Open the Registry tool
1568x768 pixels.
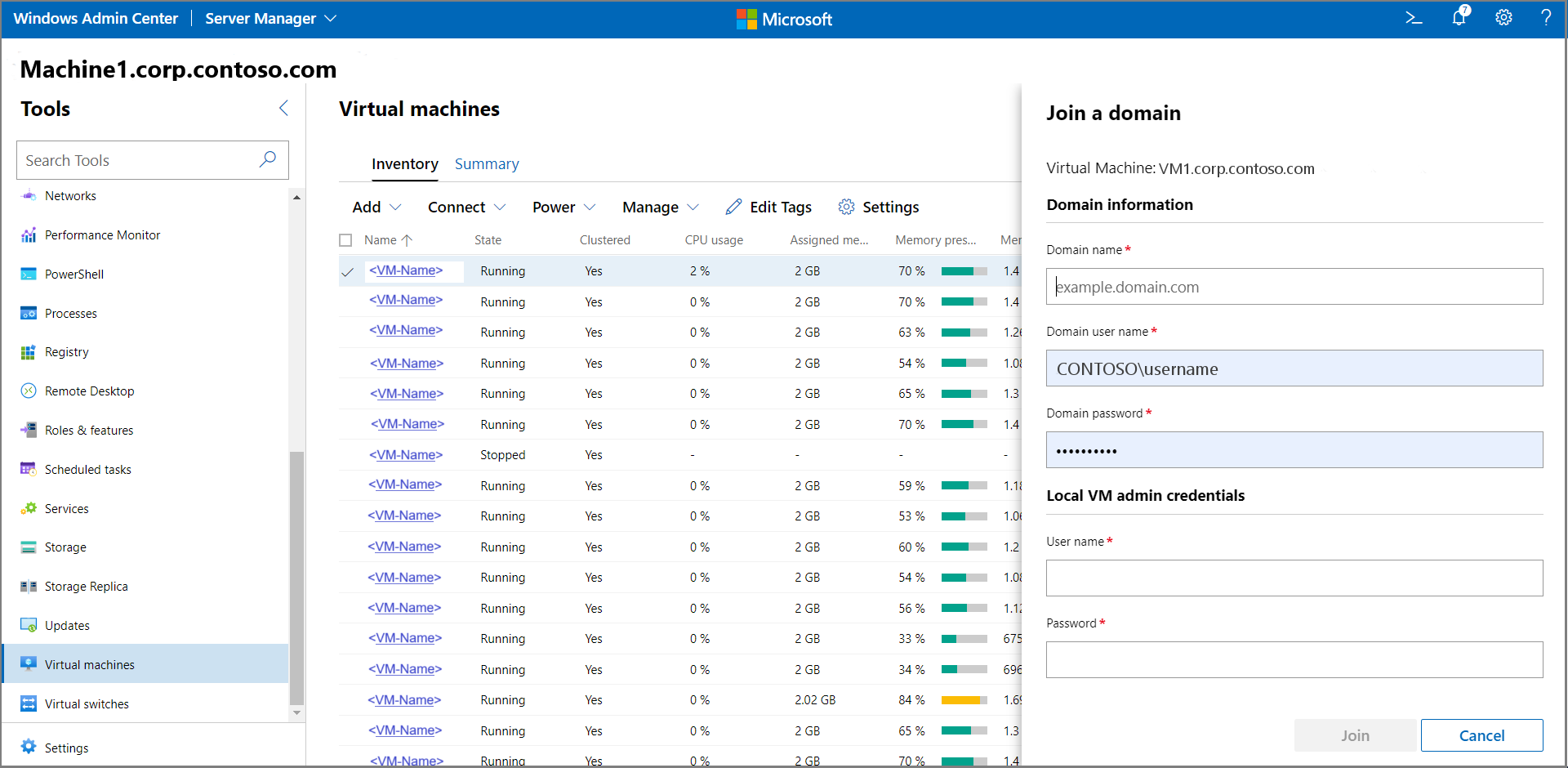(66, 352)
